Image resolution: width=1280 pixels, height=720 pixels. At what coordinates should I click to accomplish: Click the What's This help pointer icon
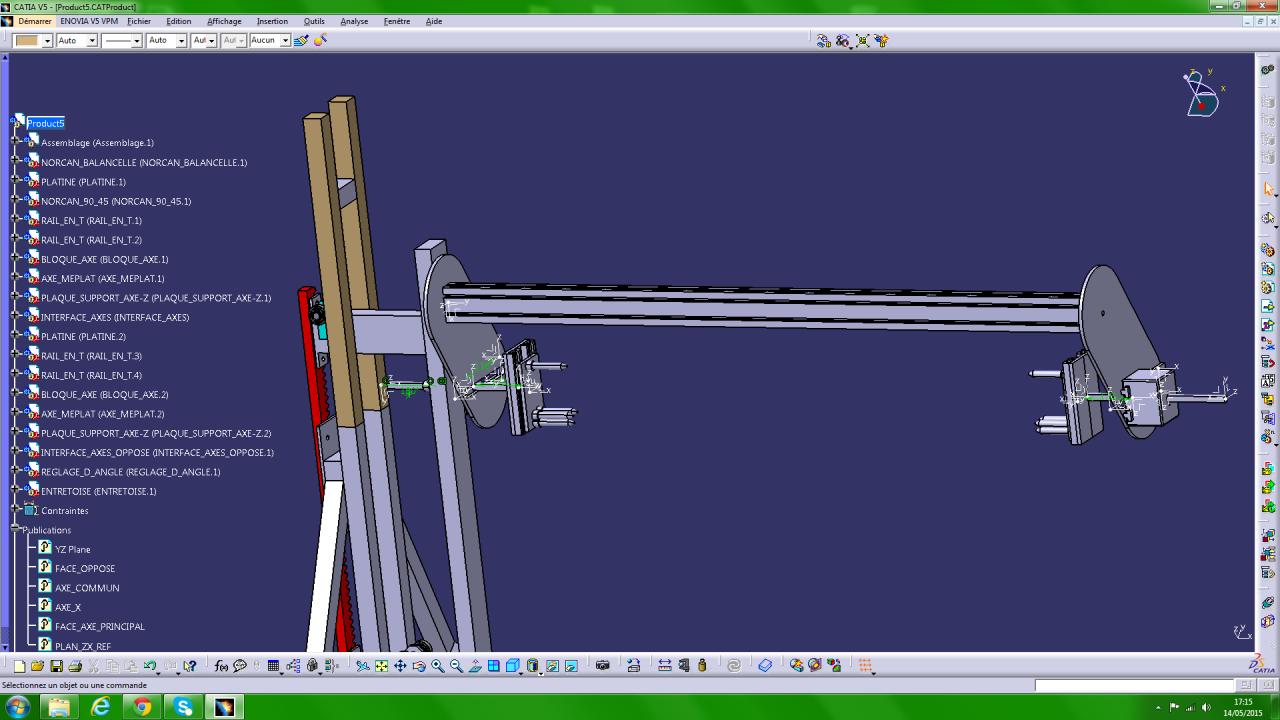(x=190, y=666)
